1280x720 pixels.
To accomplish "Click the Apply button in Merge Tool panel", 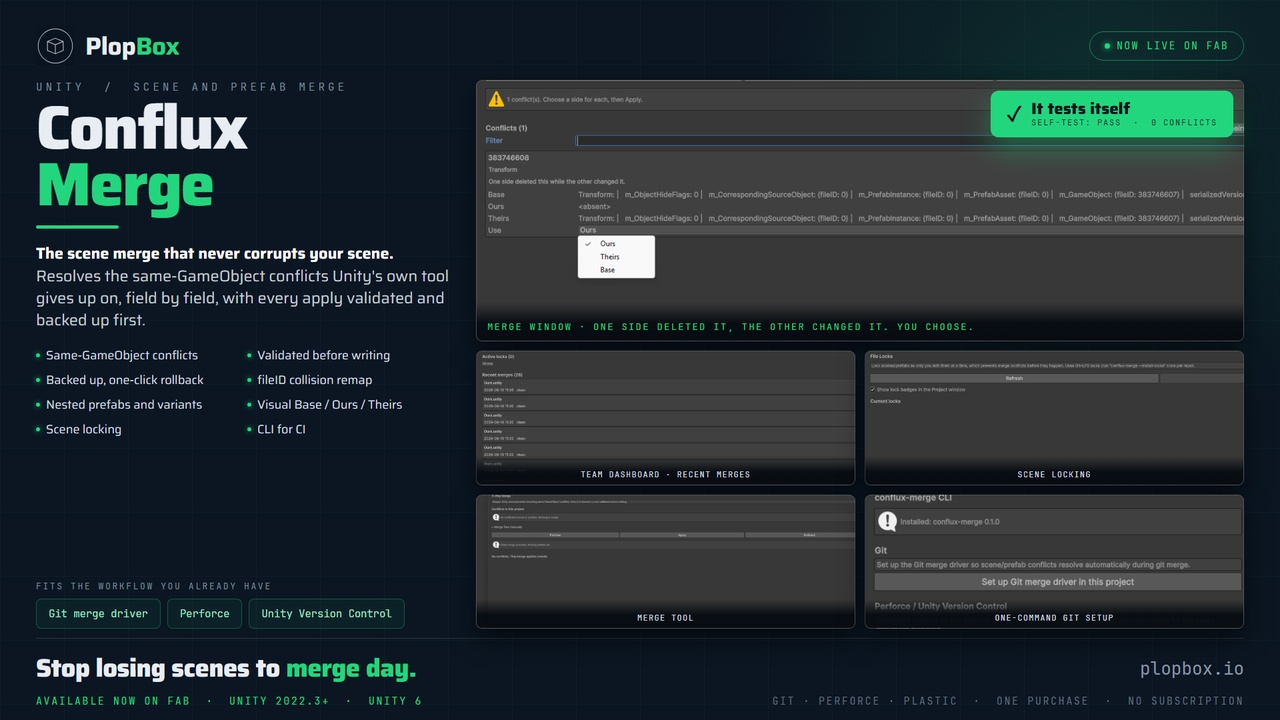I will coord(682,535).
